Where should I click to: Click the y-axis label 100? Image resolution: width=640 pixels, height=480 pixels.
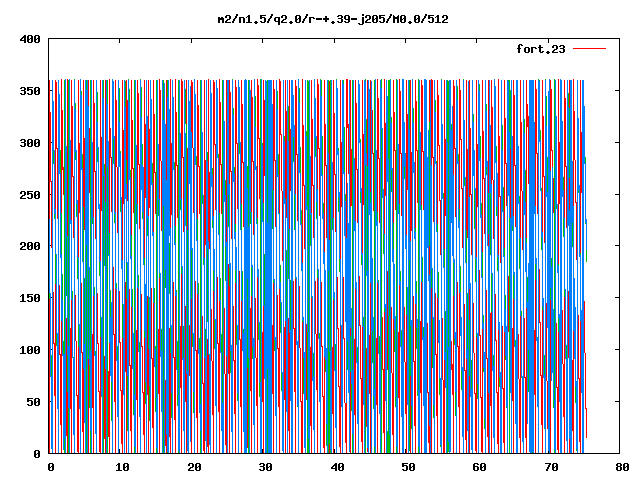30,350
